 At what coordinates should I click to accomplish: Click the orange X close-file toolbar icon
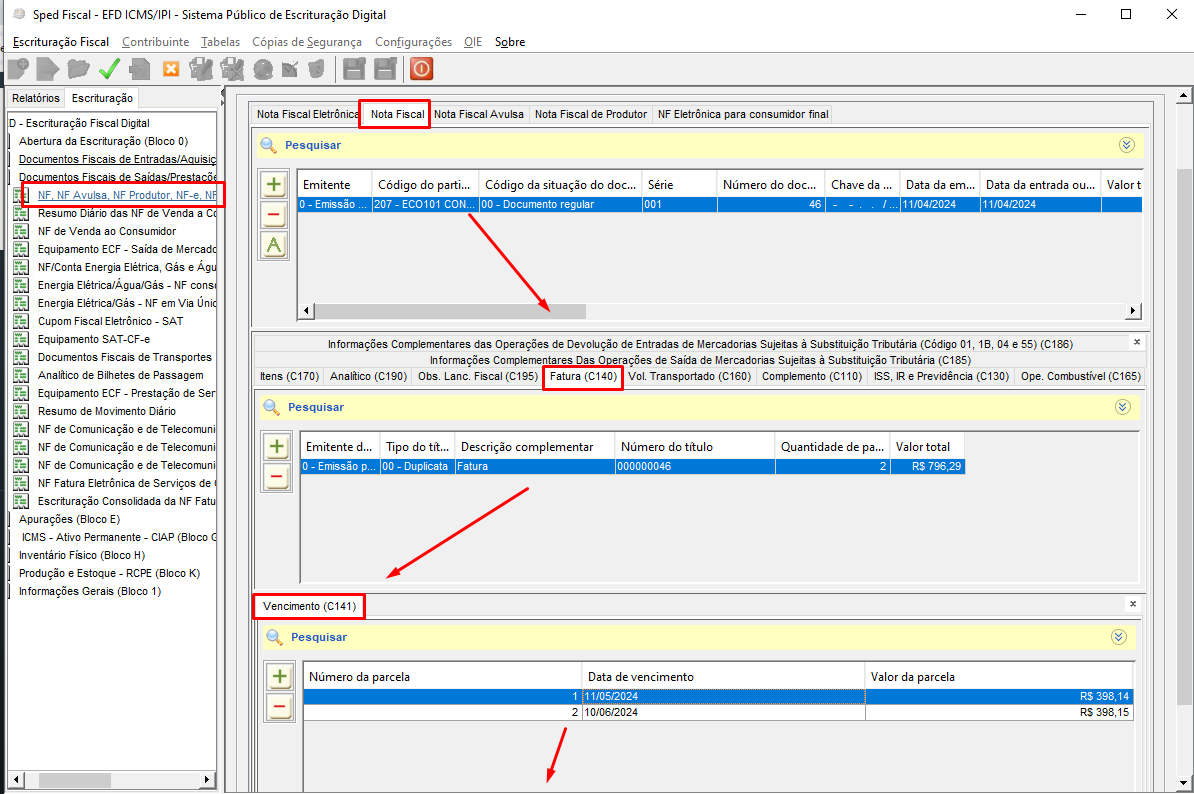click(171, 69)
